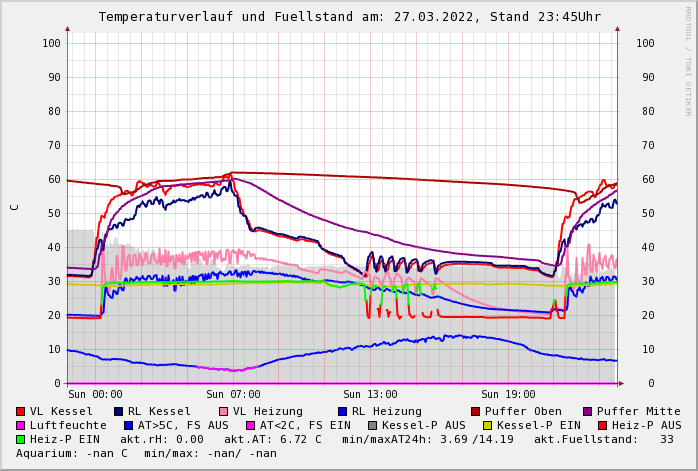
Task: Click the Sun 07:00 time axis label
Action: (233, 395)
